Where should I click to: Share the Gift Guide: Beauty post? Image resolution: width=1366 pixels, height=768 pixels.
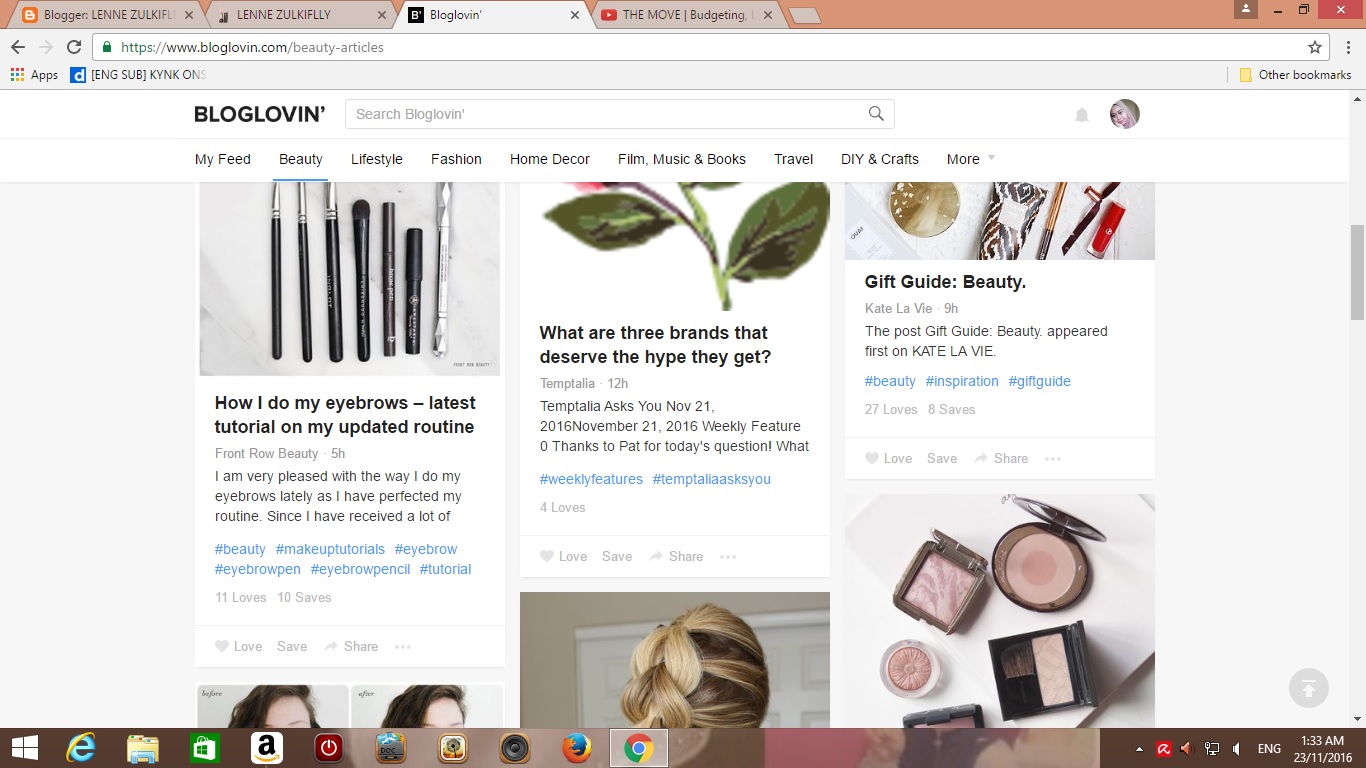pos(1001,458)
